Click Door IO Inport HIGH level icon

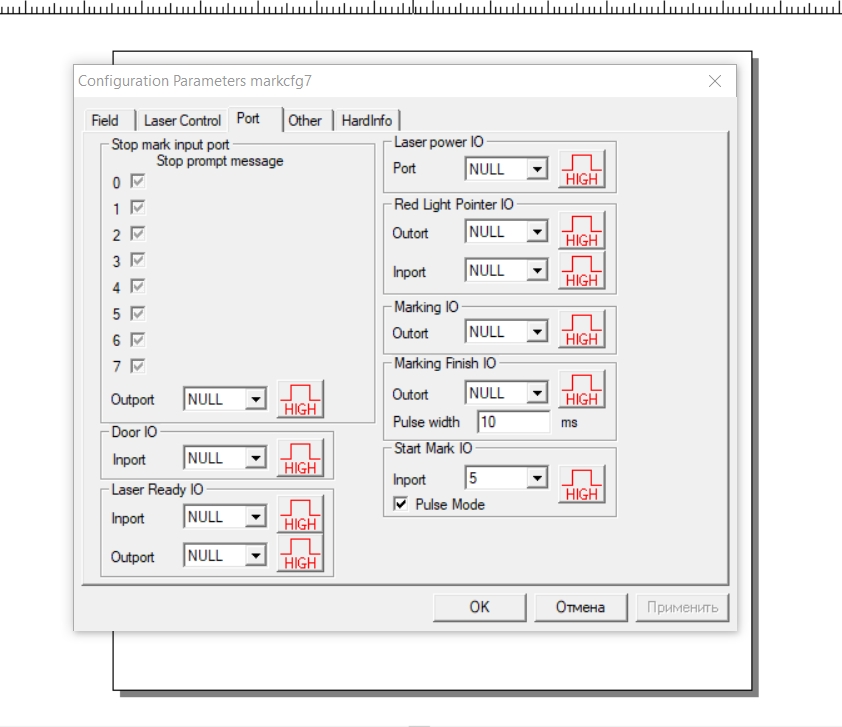pos(300,459)
